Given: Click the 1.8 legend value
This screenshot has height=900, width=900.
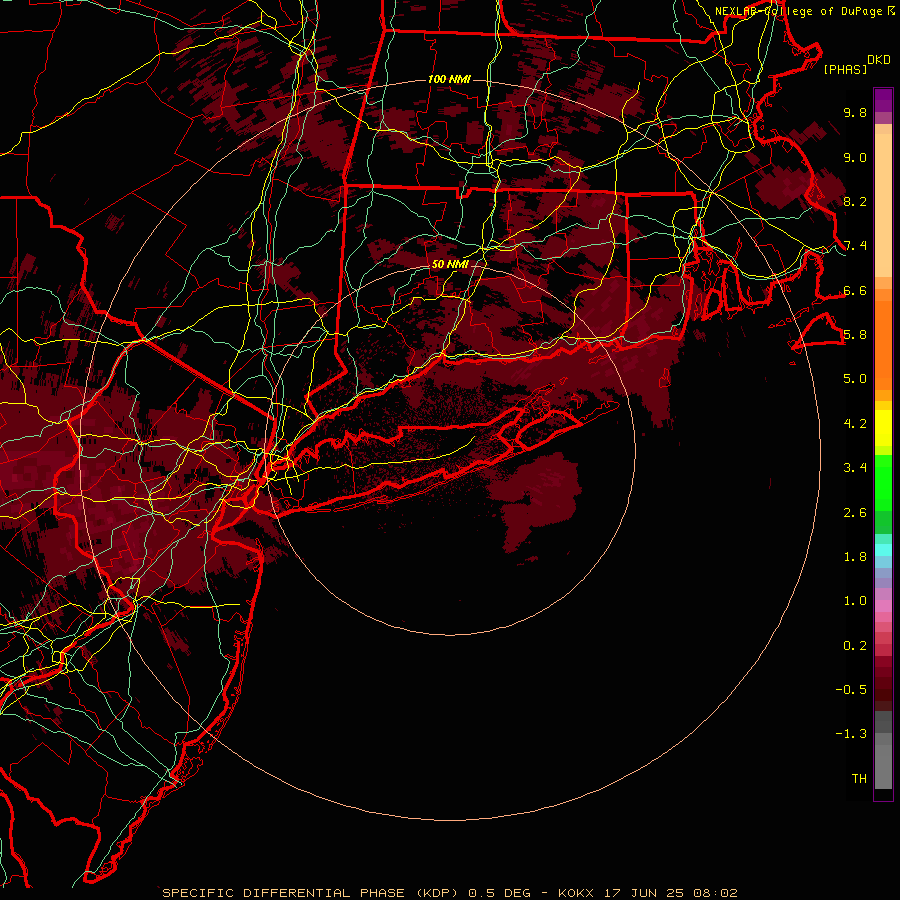Looking at the screenshot, I should [x=855, y=557].
